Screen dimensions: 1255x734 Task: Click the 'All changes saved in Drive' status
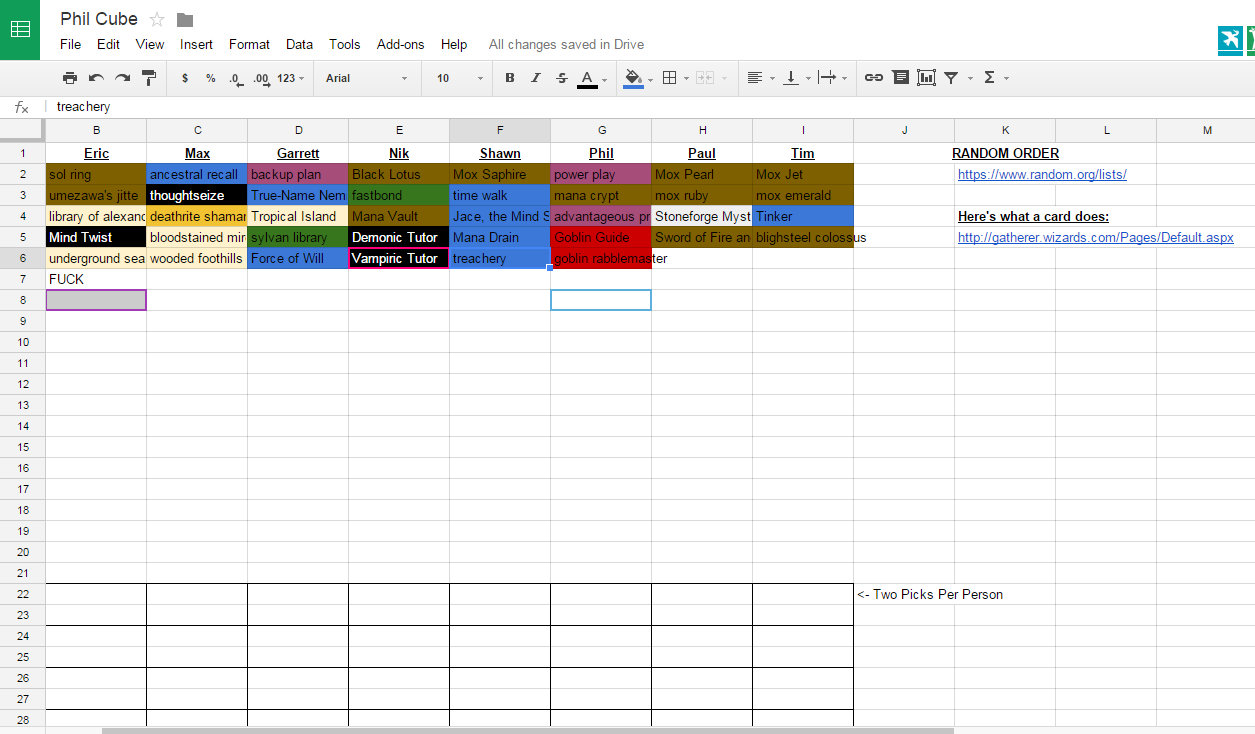566,44
